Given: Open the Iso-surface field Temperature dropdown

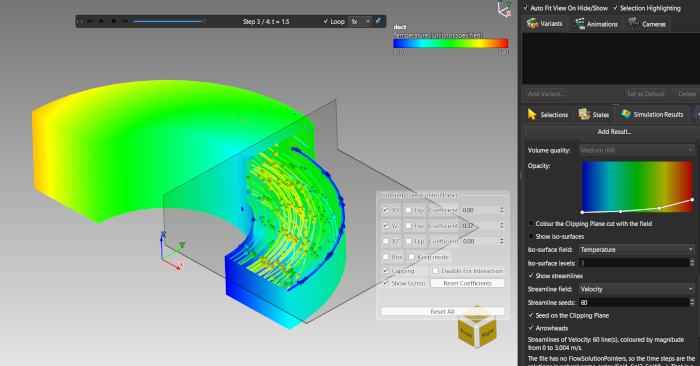Looking at the screenshot, I should (x=637, y=250).
